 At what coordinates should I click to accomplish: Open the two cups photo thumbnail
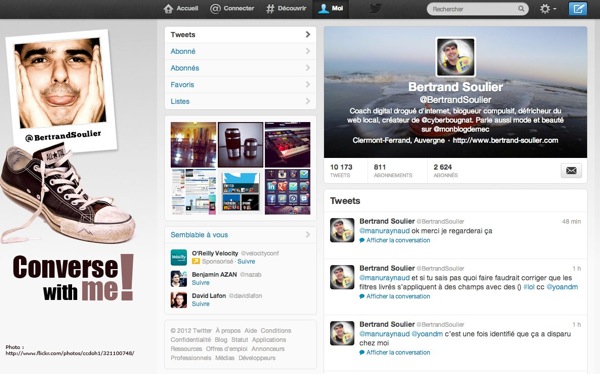point(241,145)
